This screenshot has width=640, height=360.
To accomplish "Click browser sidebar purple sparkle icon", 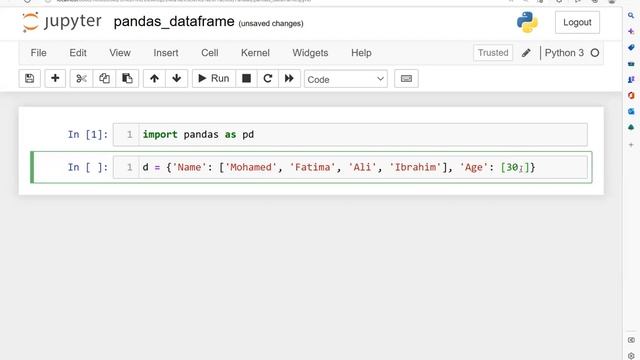I will tap(631, 31).
